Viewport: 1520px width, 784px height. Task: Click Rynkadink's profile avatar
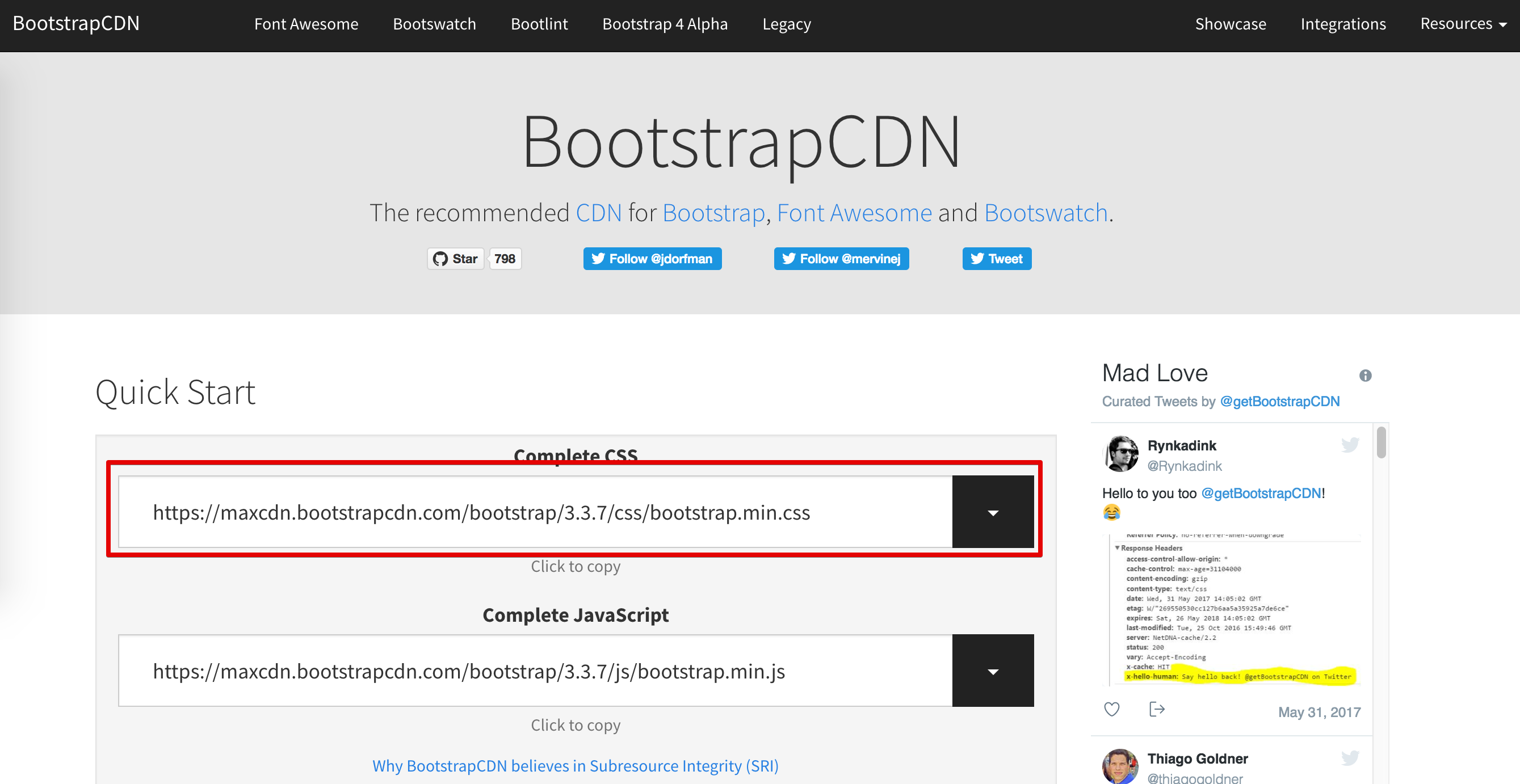(1120, 454)
